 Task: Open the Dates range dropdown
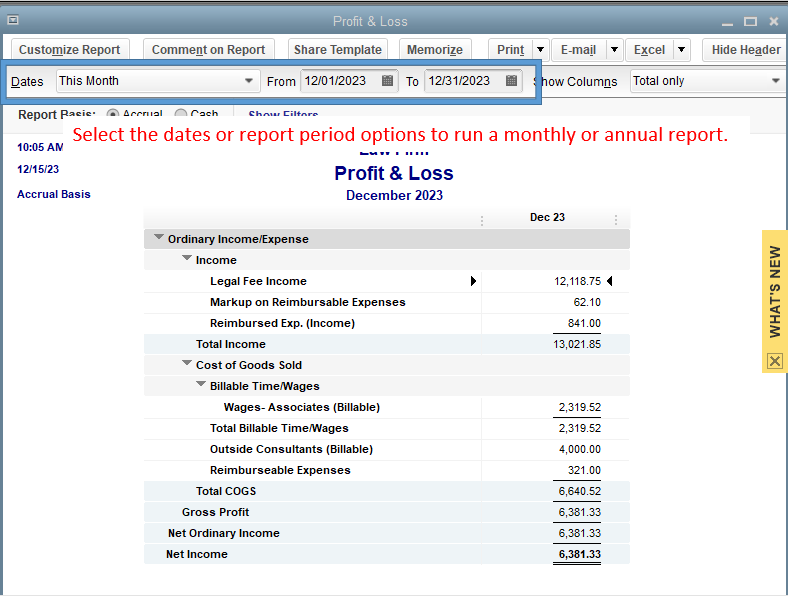click(249, 81)
